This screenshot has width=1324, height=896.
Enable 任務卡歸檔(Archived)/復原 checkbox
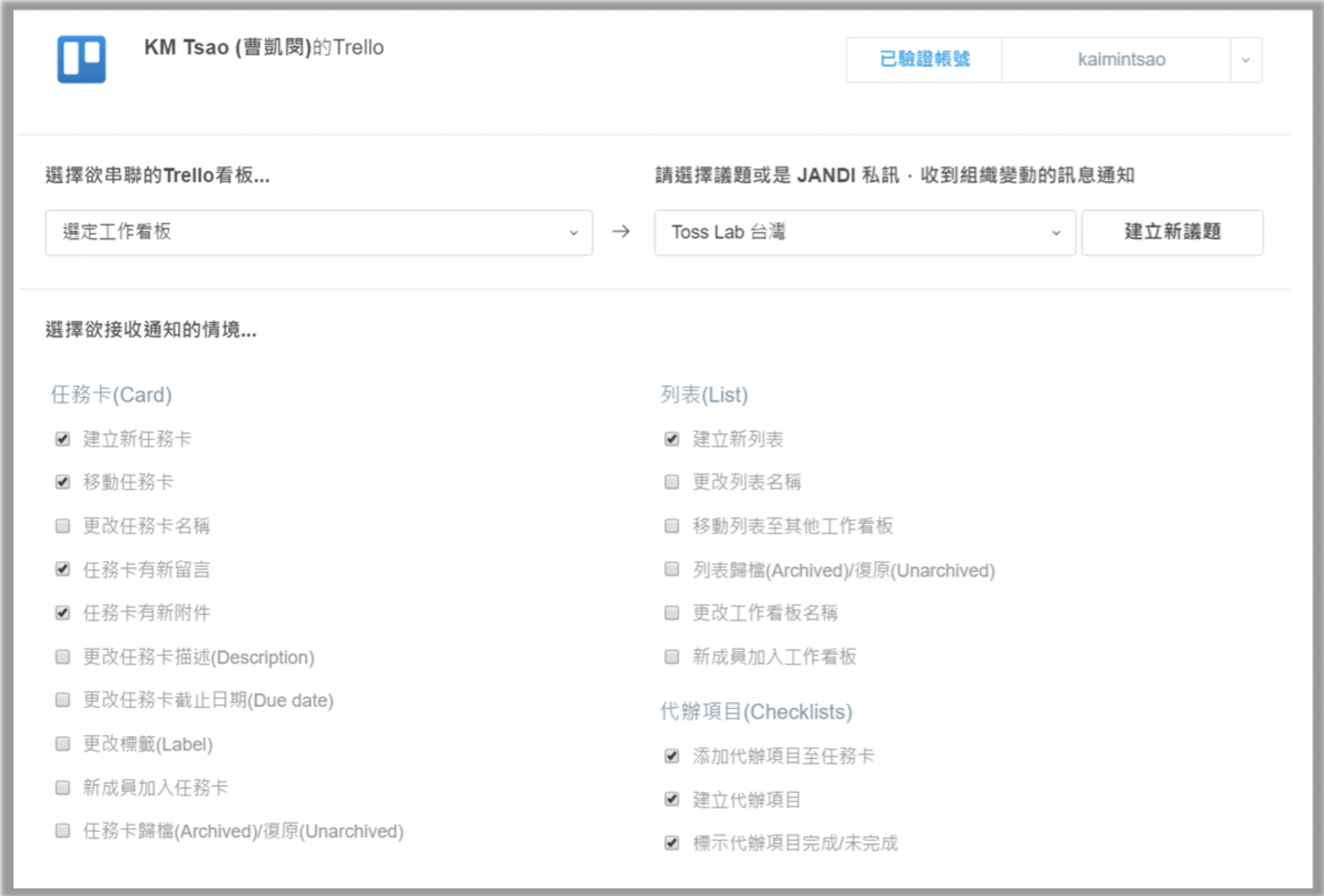(x=63, y=831)
